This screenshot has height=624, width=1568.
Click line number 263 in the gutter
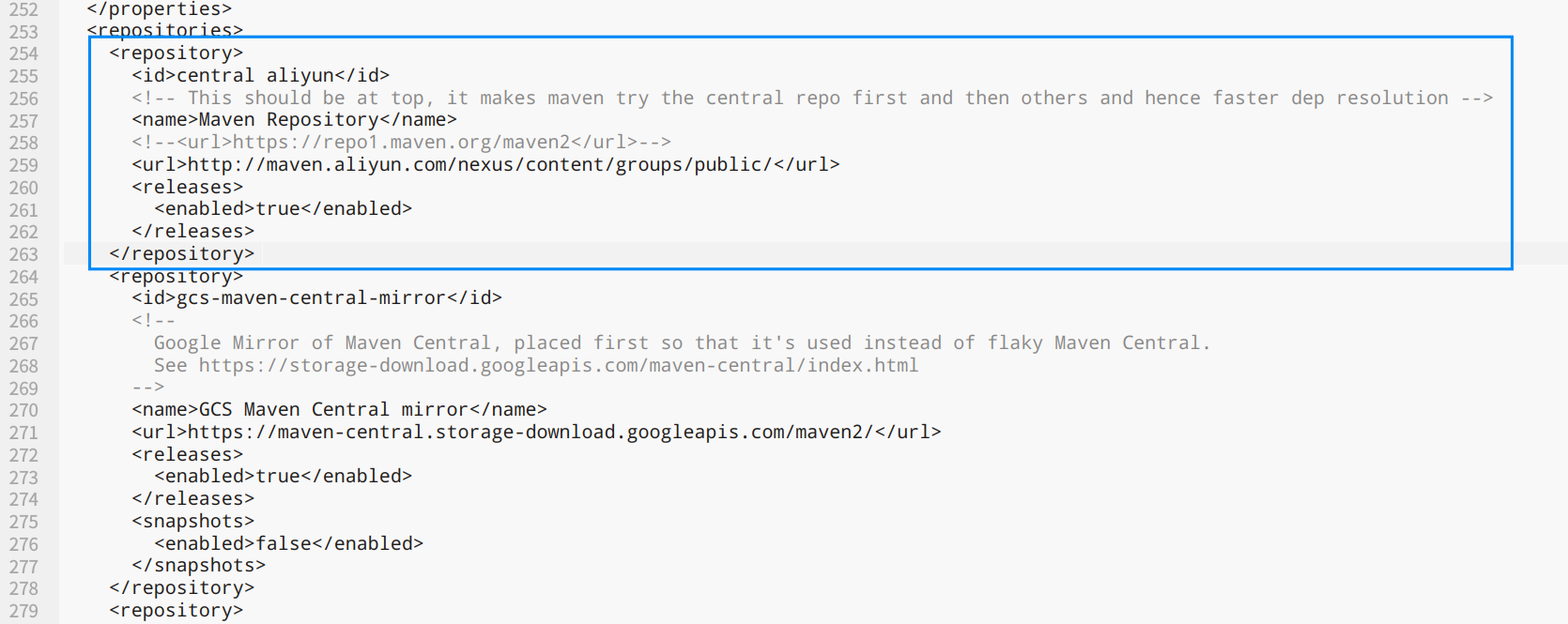tap(24, 254)
